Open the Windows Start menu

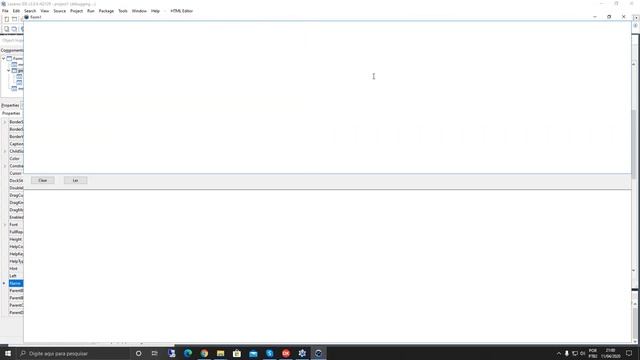click(8, 353)
